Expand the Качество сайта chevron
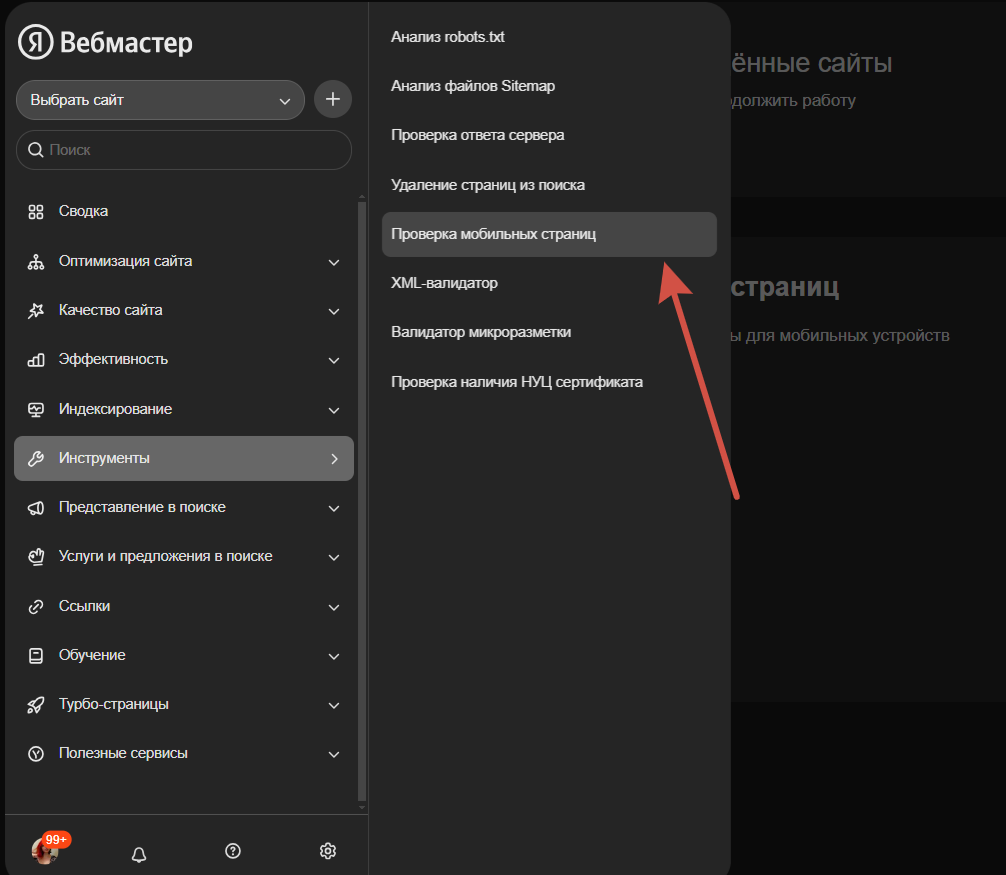 coord(334,312)
